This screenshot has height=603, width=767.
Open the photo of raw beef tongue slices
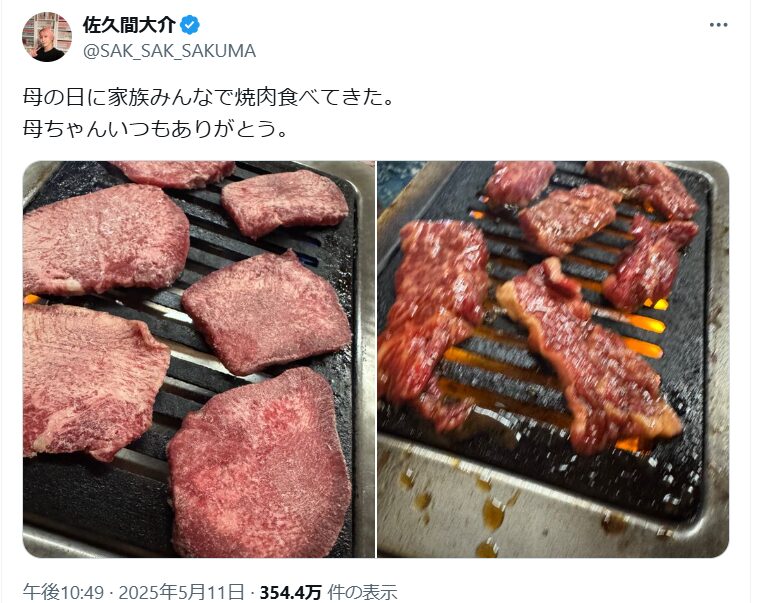click(199, 359)
